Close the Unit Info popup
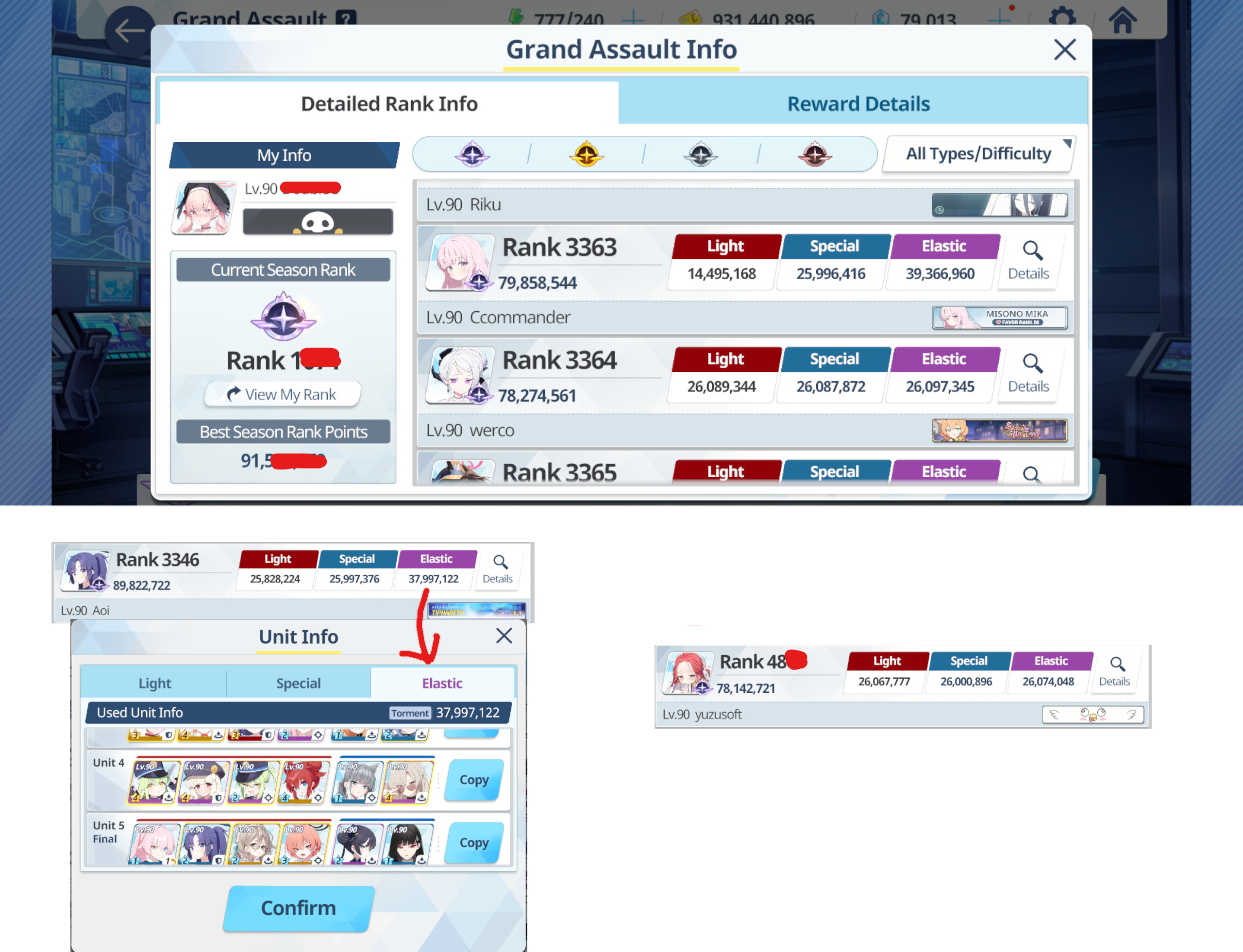Viewport: 1243px width, 952px height. [504, 635]
